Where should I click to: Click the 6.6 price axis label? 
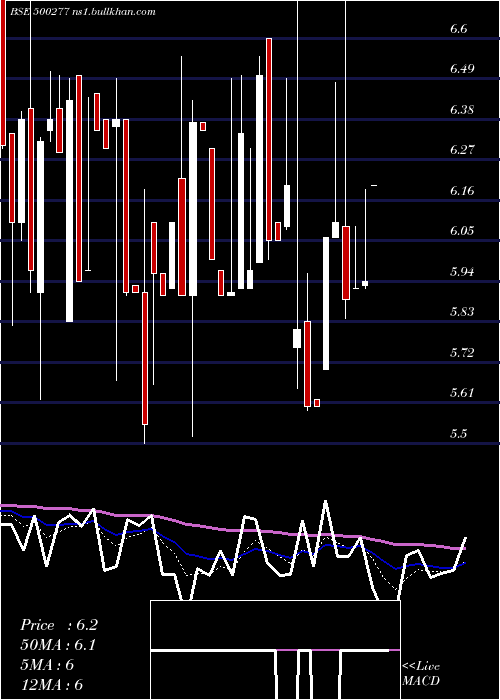pyautogui.click(x=458, y=29)
